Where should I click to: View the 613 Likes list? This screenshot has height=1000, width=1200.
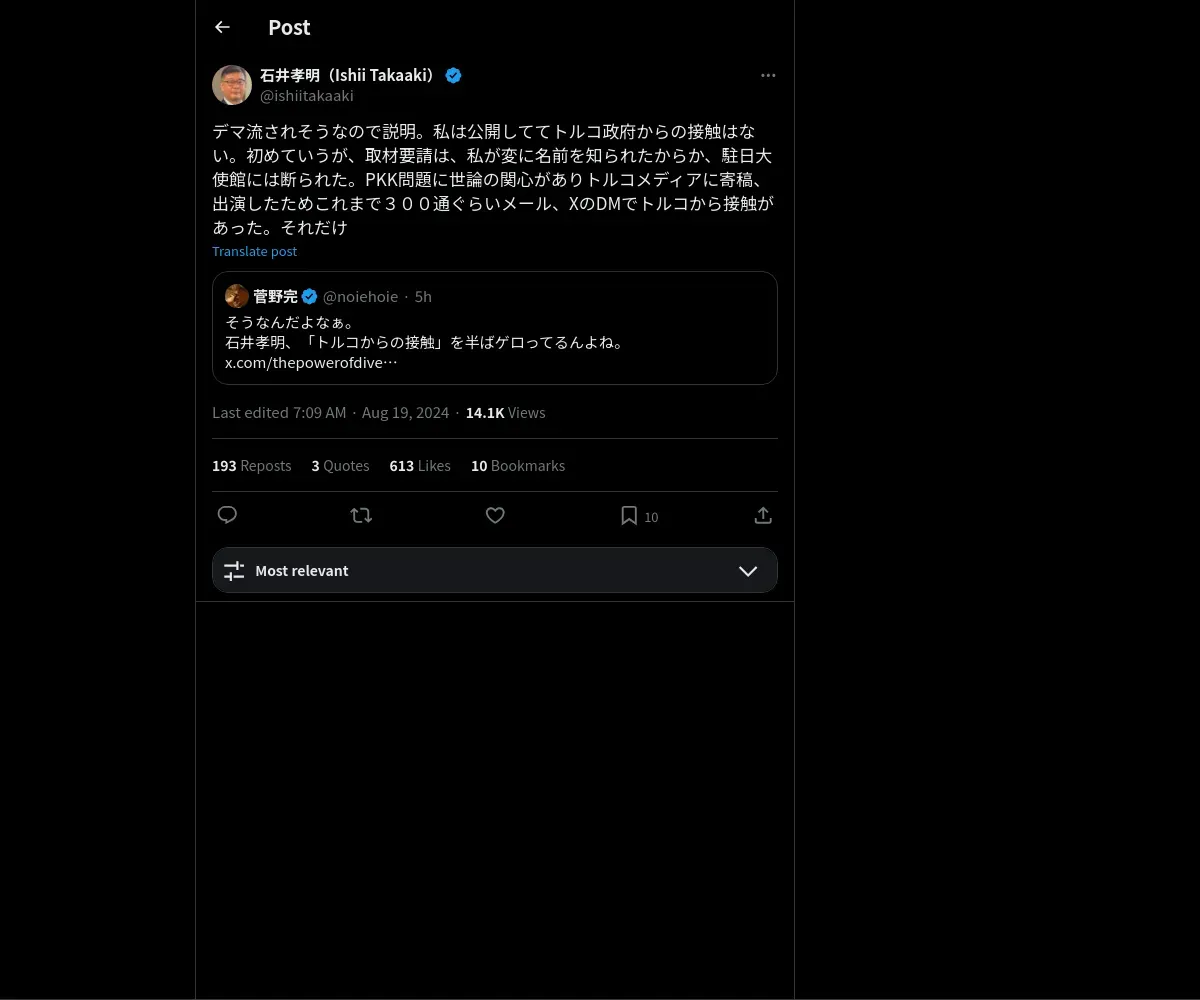[x=420, y=465]
